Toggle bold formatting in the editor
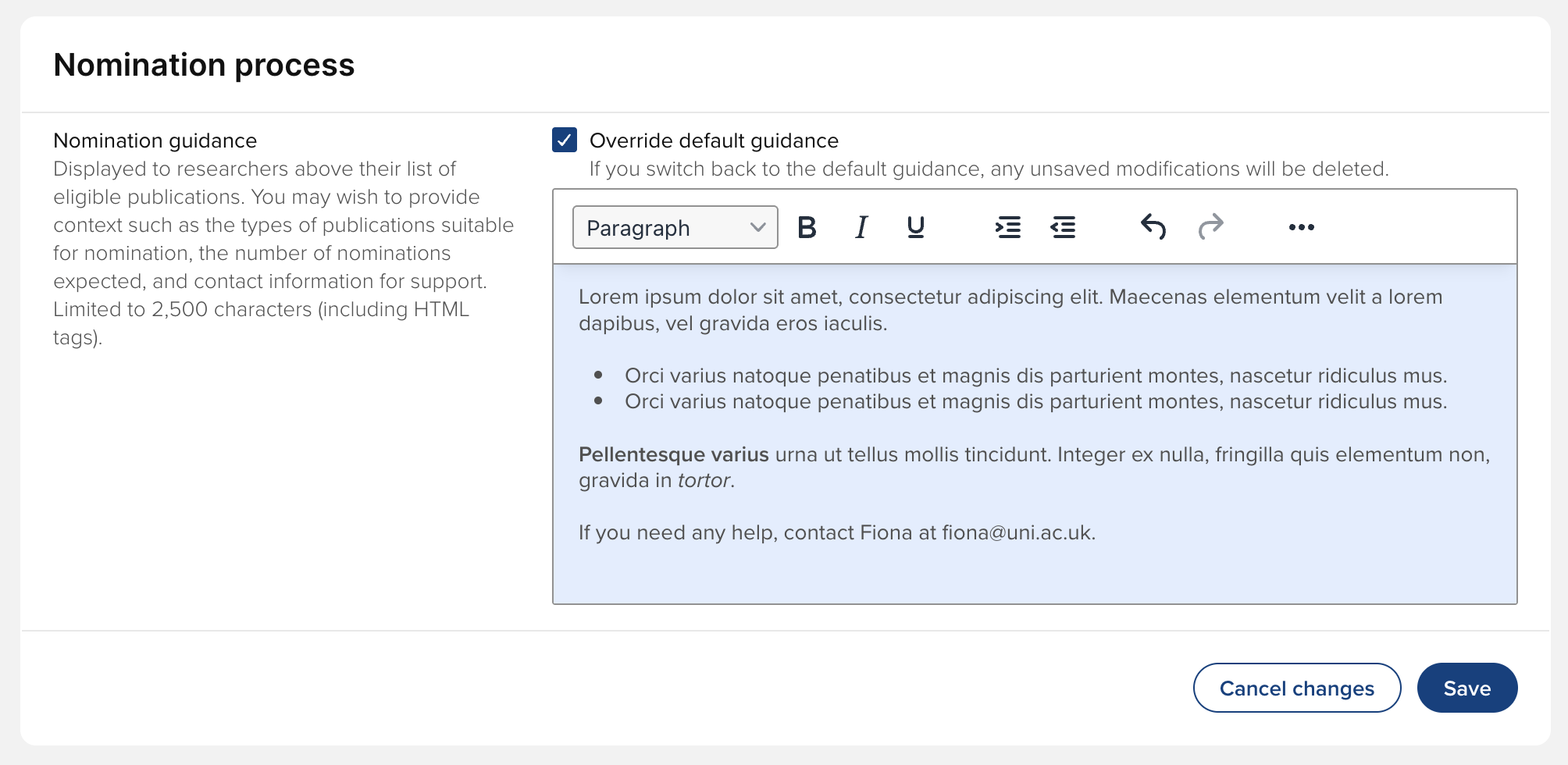Image resolution: width=1568 pixels, height=765 pixels. tap(807, 227)
